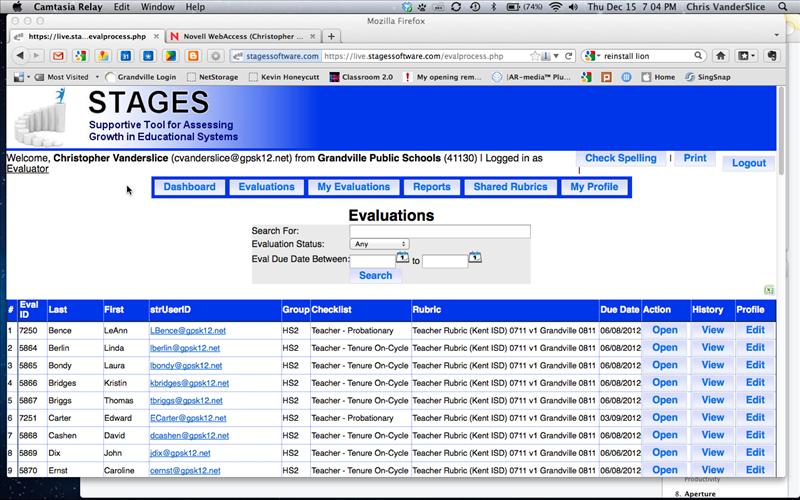Click the Last column header
The width and height of the screenshot is (800, 500).
point(58,310)
